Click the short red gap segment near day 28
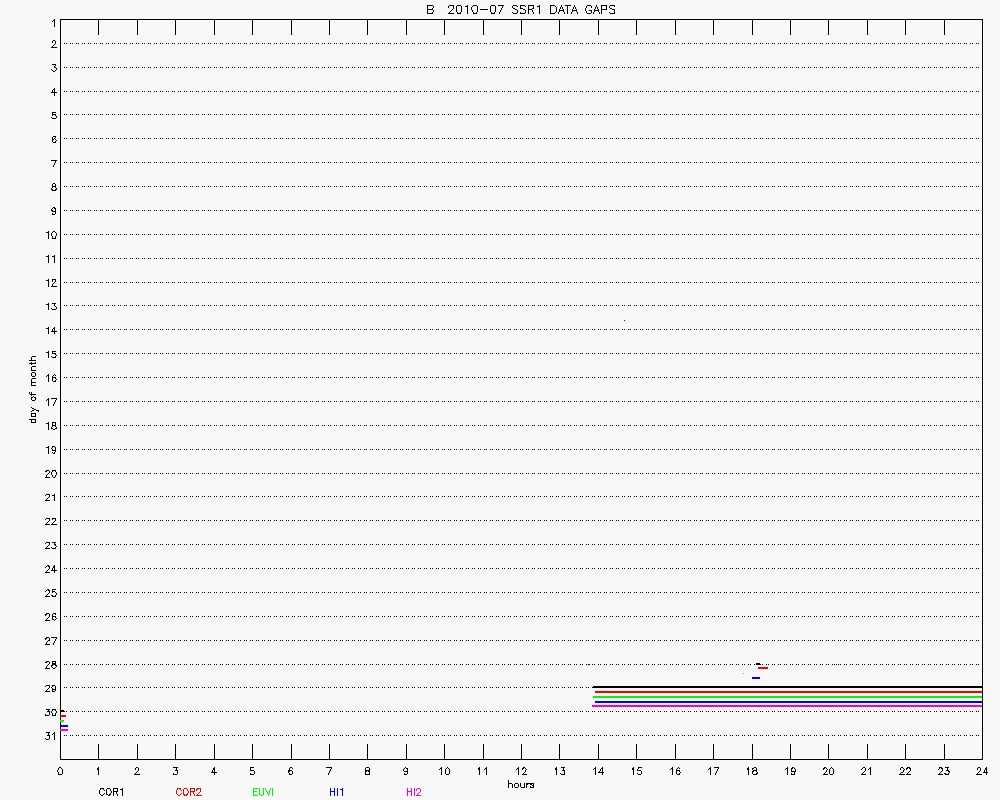The width and height of the screenshot is (1000, 800). (763, 668)
